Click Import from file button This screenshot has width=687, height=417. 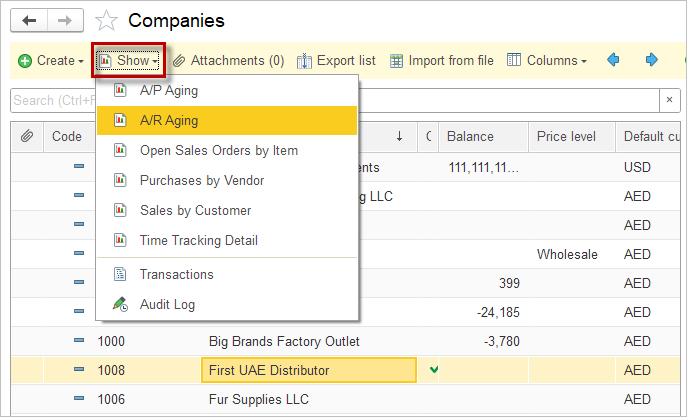pos(441,61)
